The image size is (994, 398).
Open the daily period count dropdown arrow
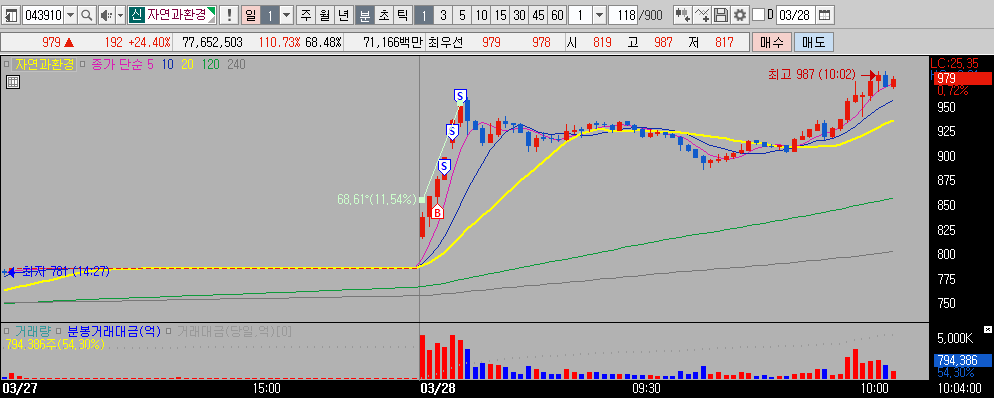pyautogui.click(x=287, y=15)
